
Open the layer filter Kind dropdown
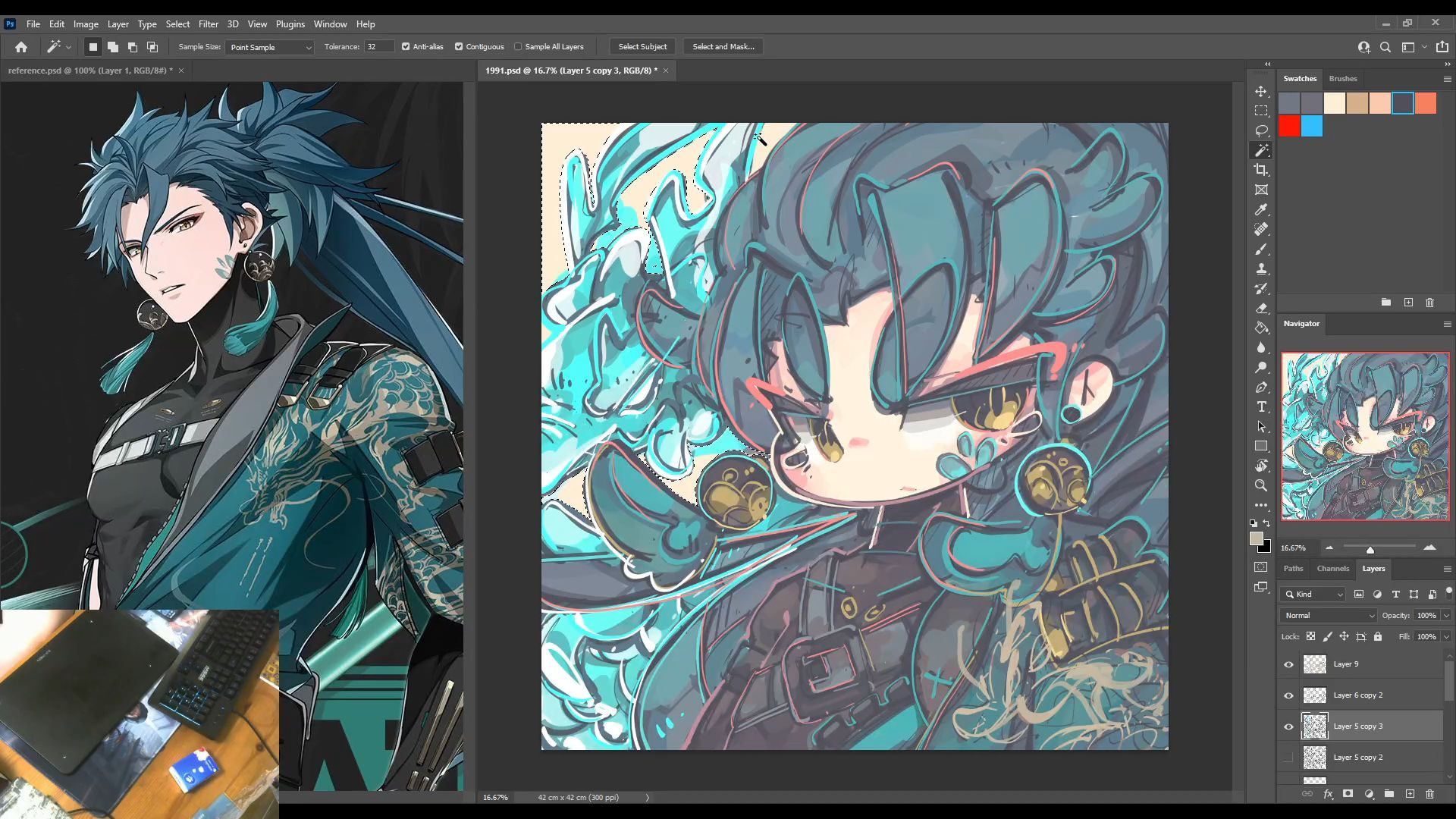point(1313,595)
